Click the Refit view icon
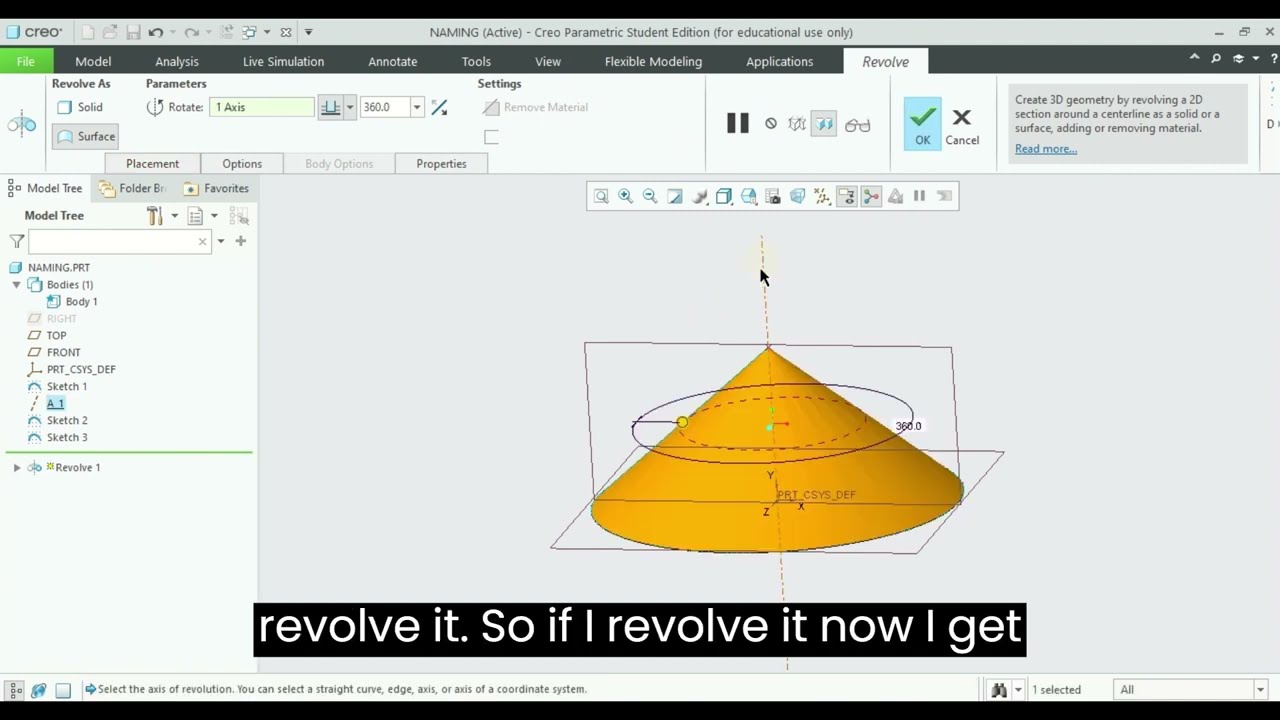 [601, 196]
